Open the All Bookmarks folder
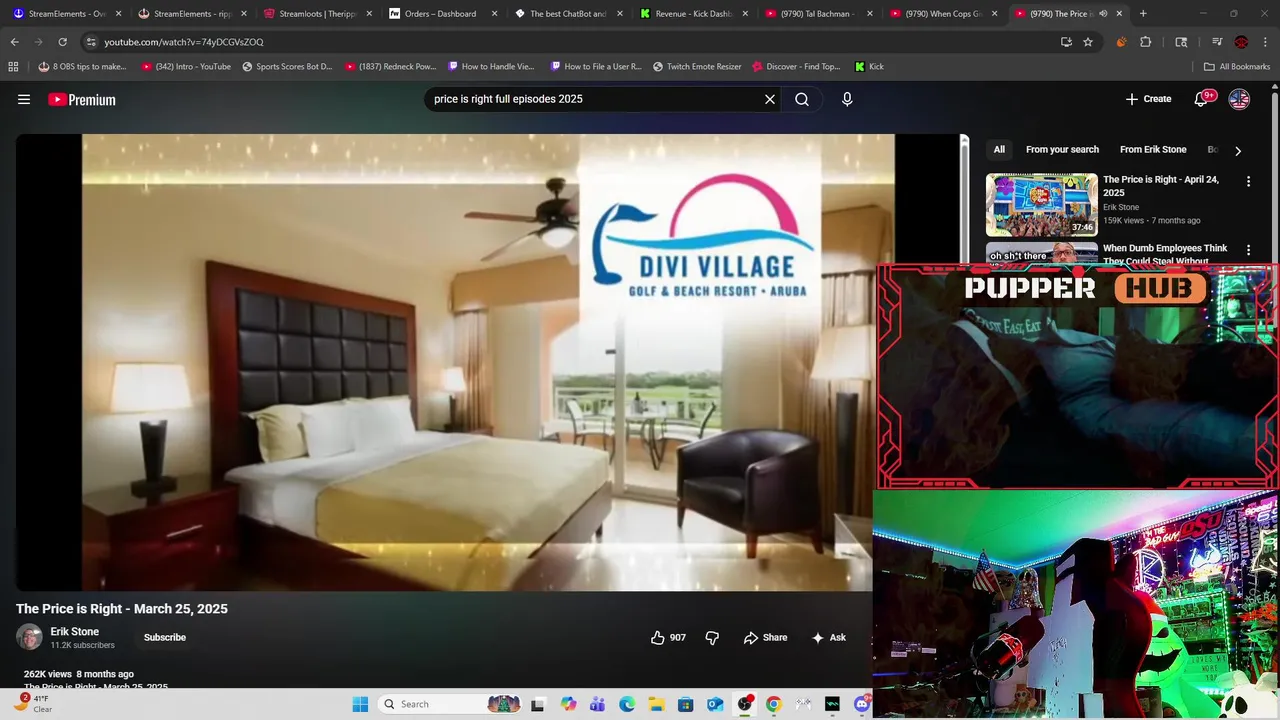The image size is (1280, 720). [1237, 66]
